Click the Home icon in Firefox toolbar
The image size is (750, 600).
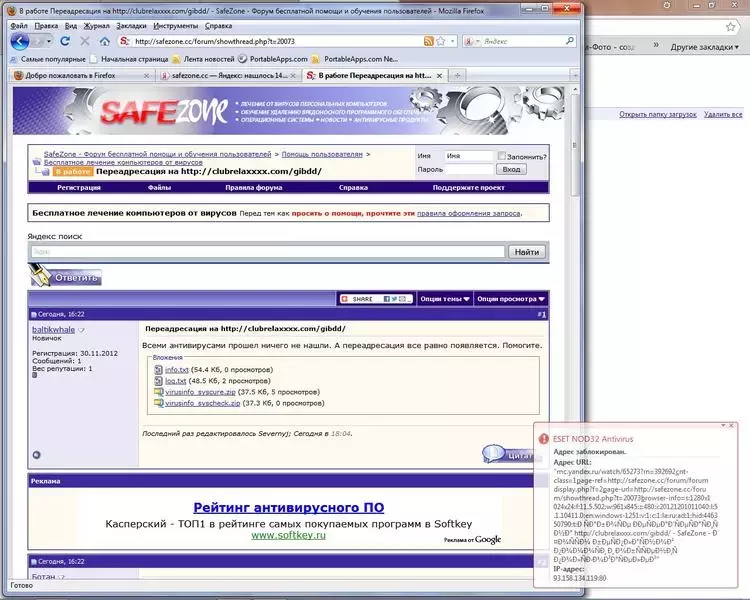pyautogui.click(x=104, y=42)
